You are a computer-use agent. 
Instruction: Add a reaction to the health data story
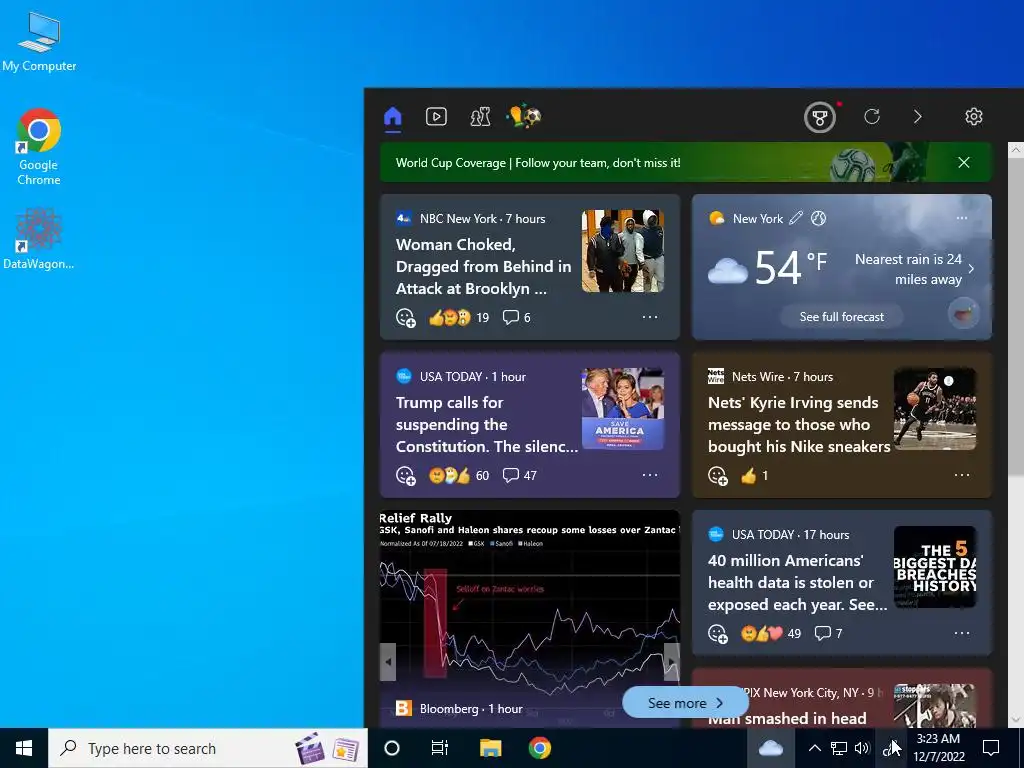click(x=718, y=633)
